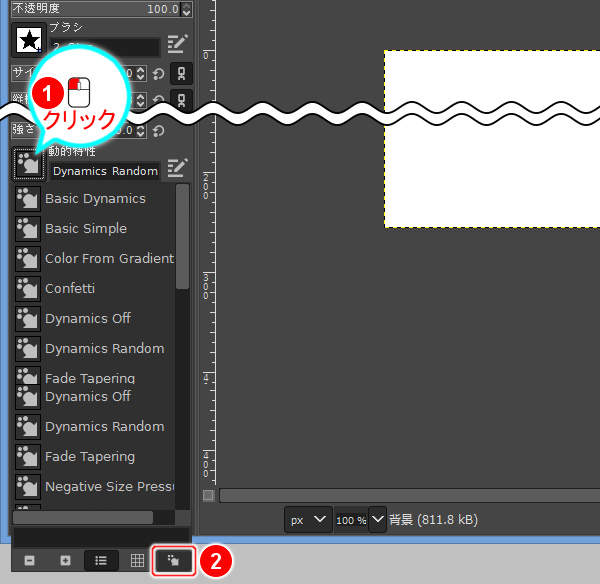
Task: Click the star brush preview icon
Action: click(28, 42)
